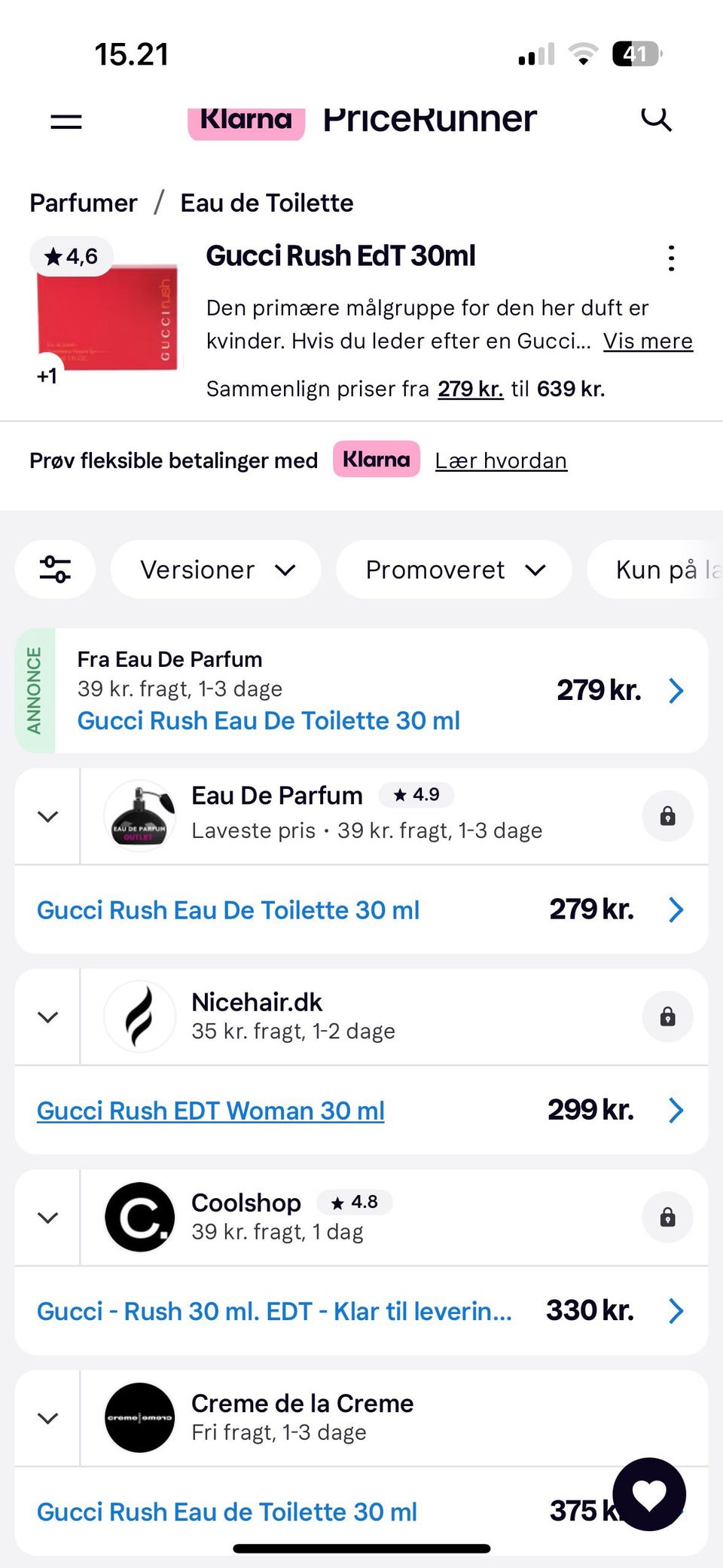The image size is (723, 1568).
Task: Tap the lock icon beside Nicehair.dk
Action: 667,1017
